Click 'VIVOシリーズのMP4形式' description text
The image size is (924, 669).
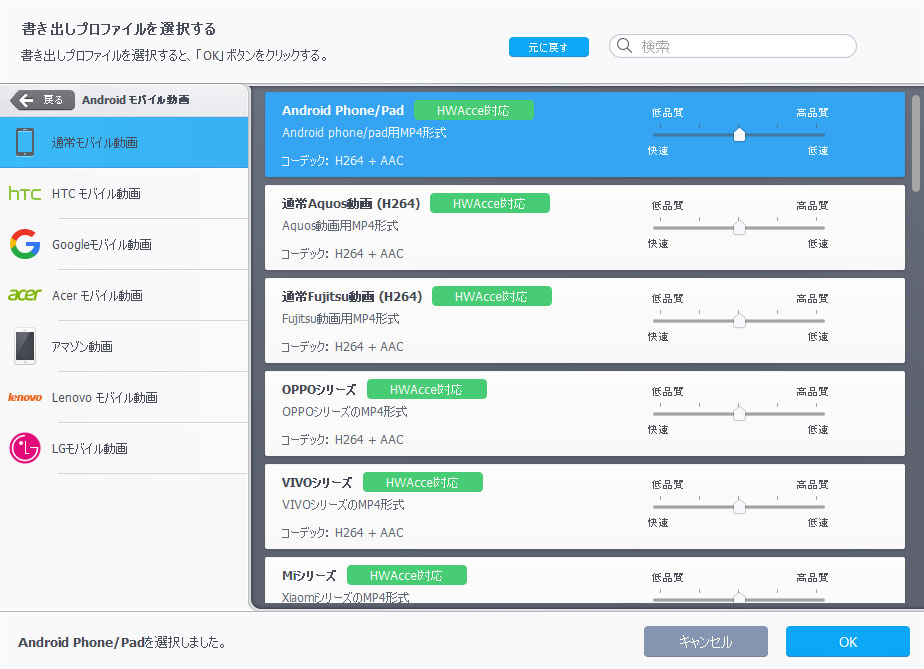[x=343, y=505]
